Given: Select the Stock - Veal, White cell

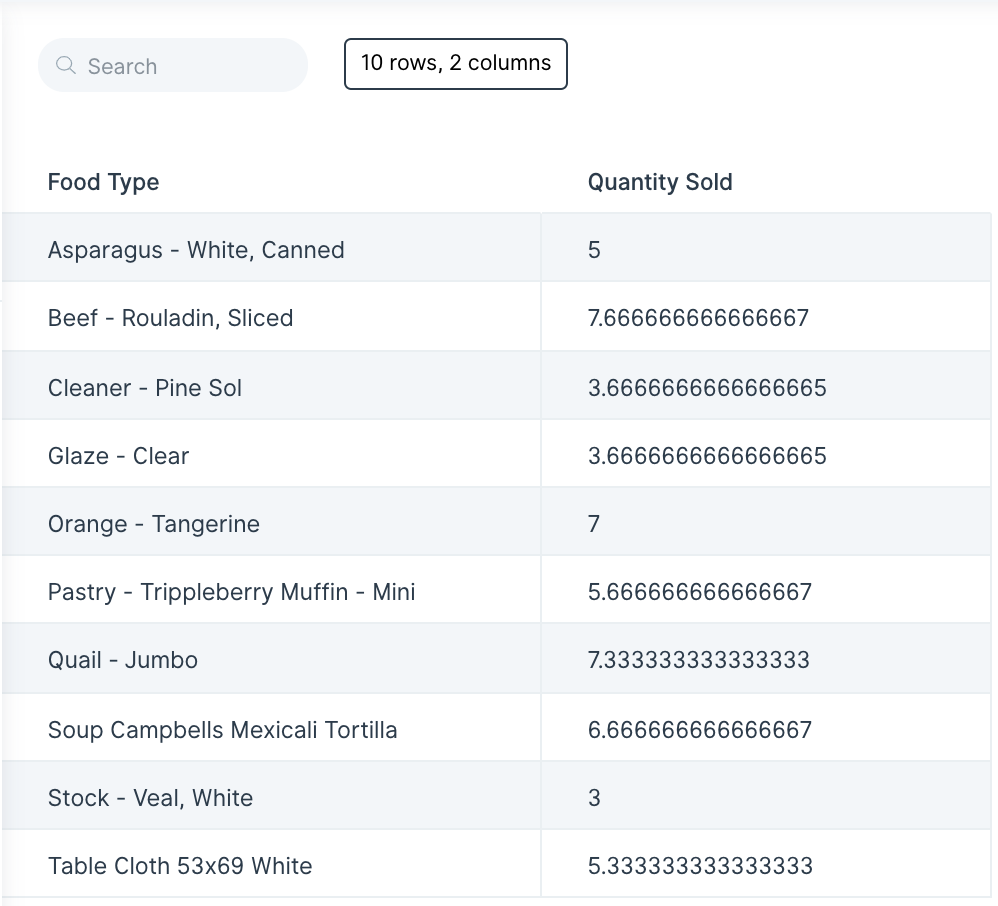Looking at the screenshot, I should tap(271, 796).
